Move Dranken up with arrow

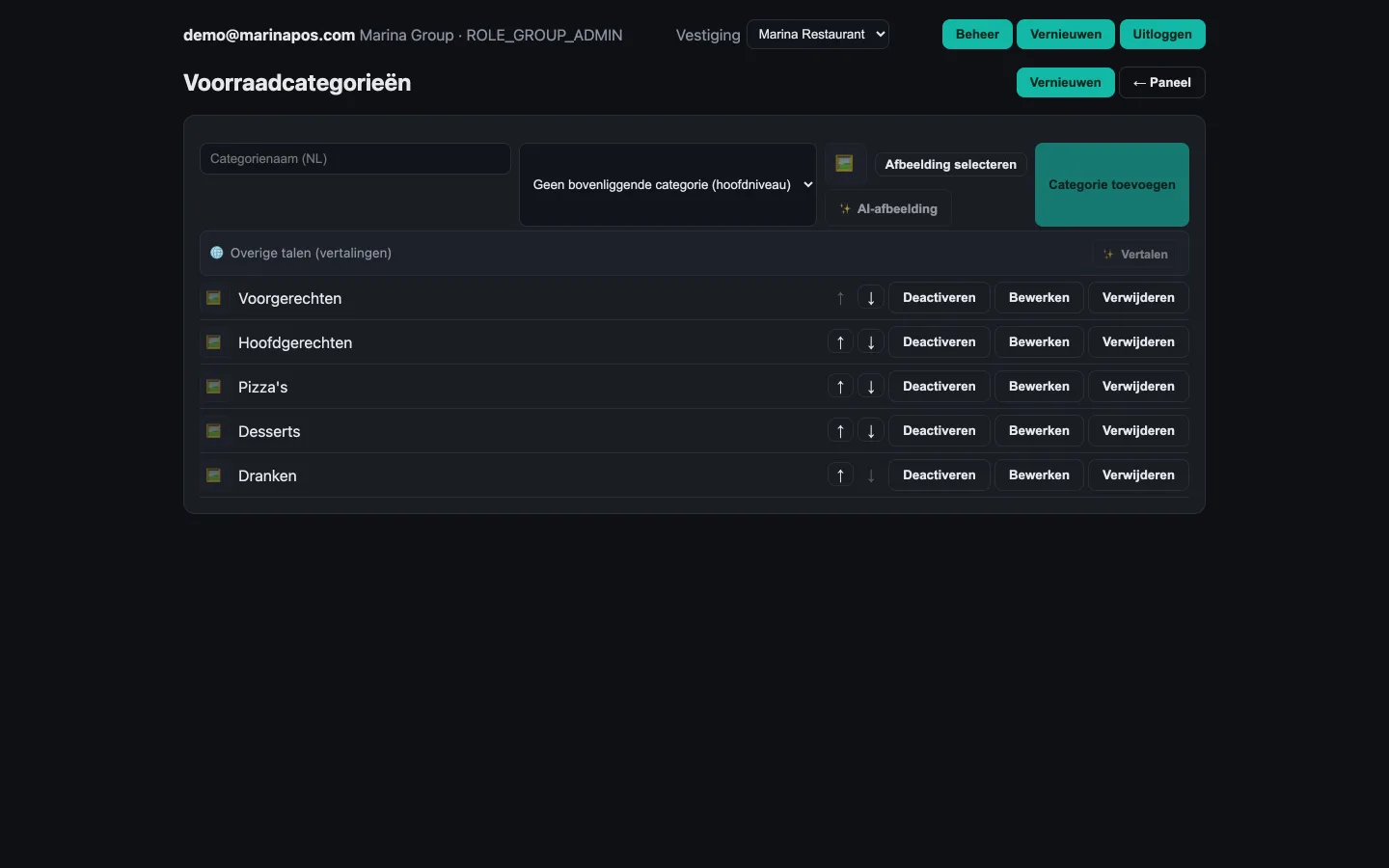point(840,475)
